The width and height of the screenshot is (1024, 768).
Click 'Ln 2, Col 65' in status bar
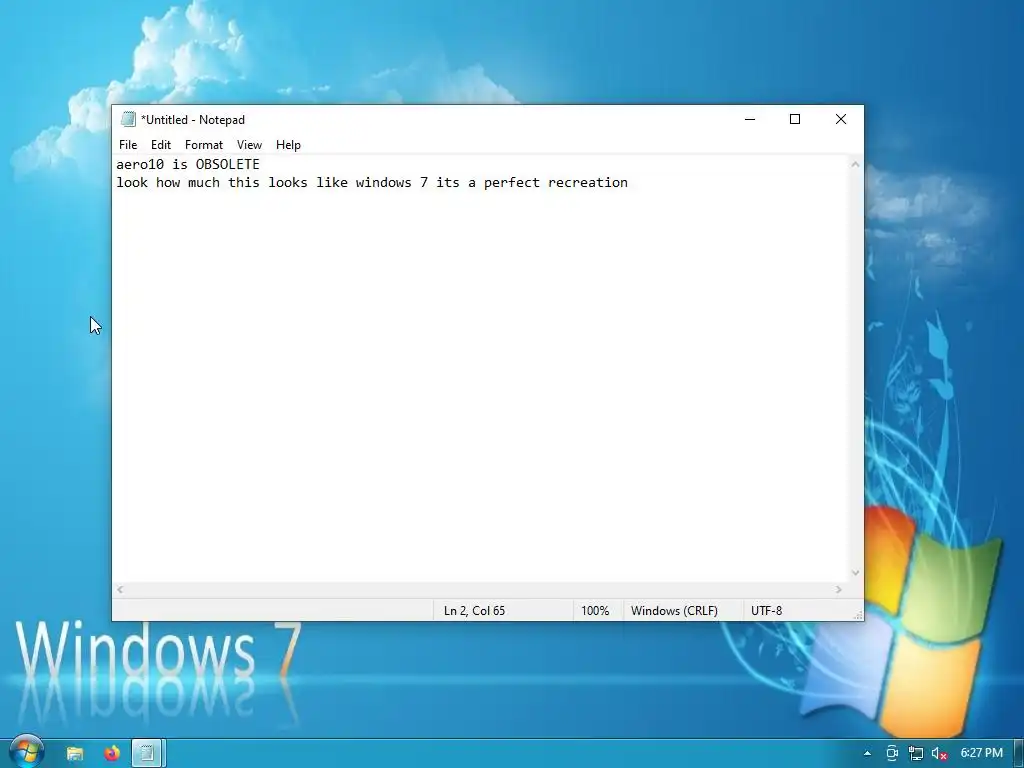[475, 611]
